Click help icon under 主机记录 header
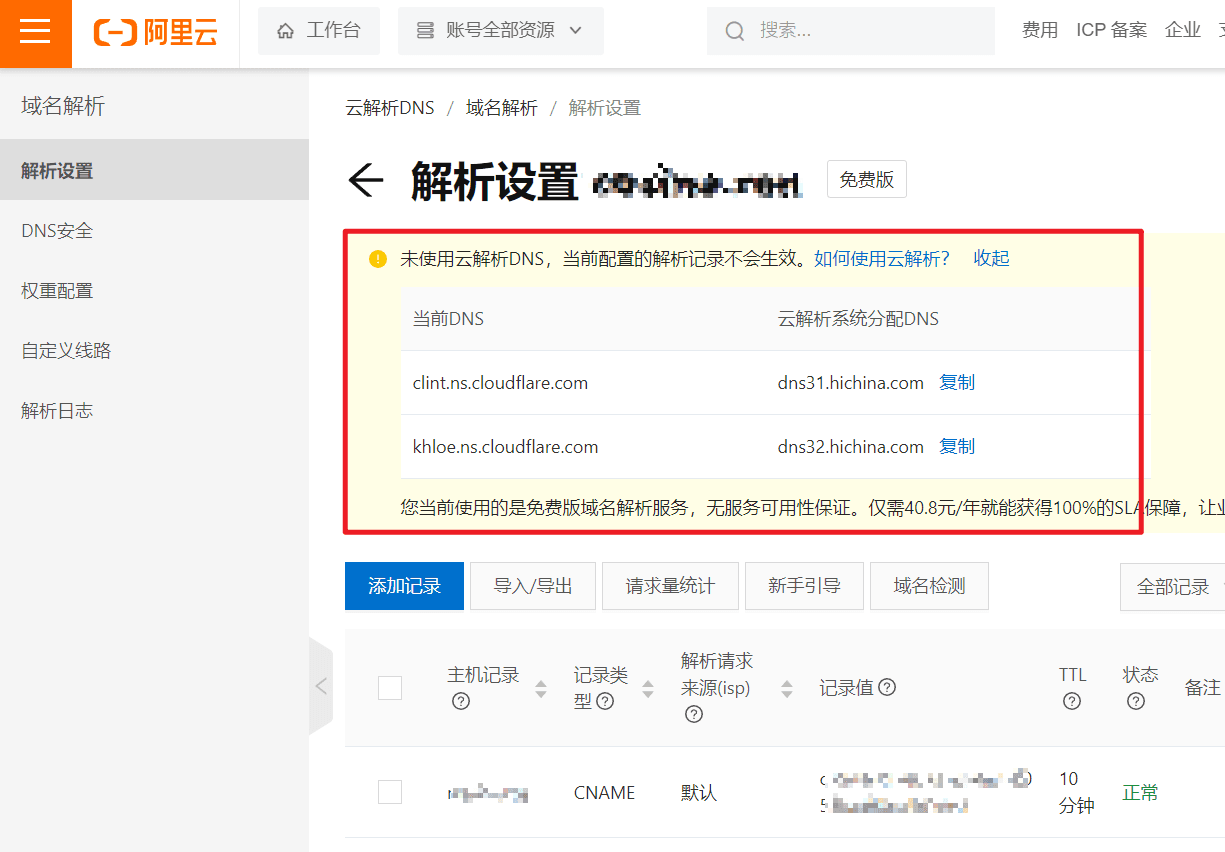 [461, 701]
